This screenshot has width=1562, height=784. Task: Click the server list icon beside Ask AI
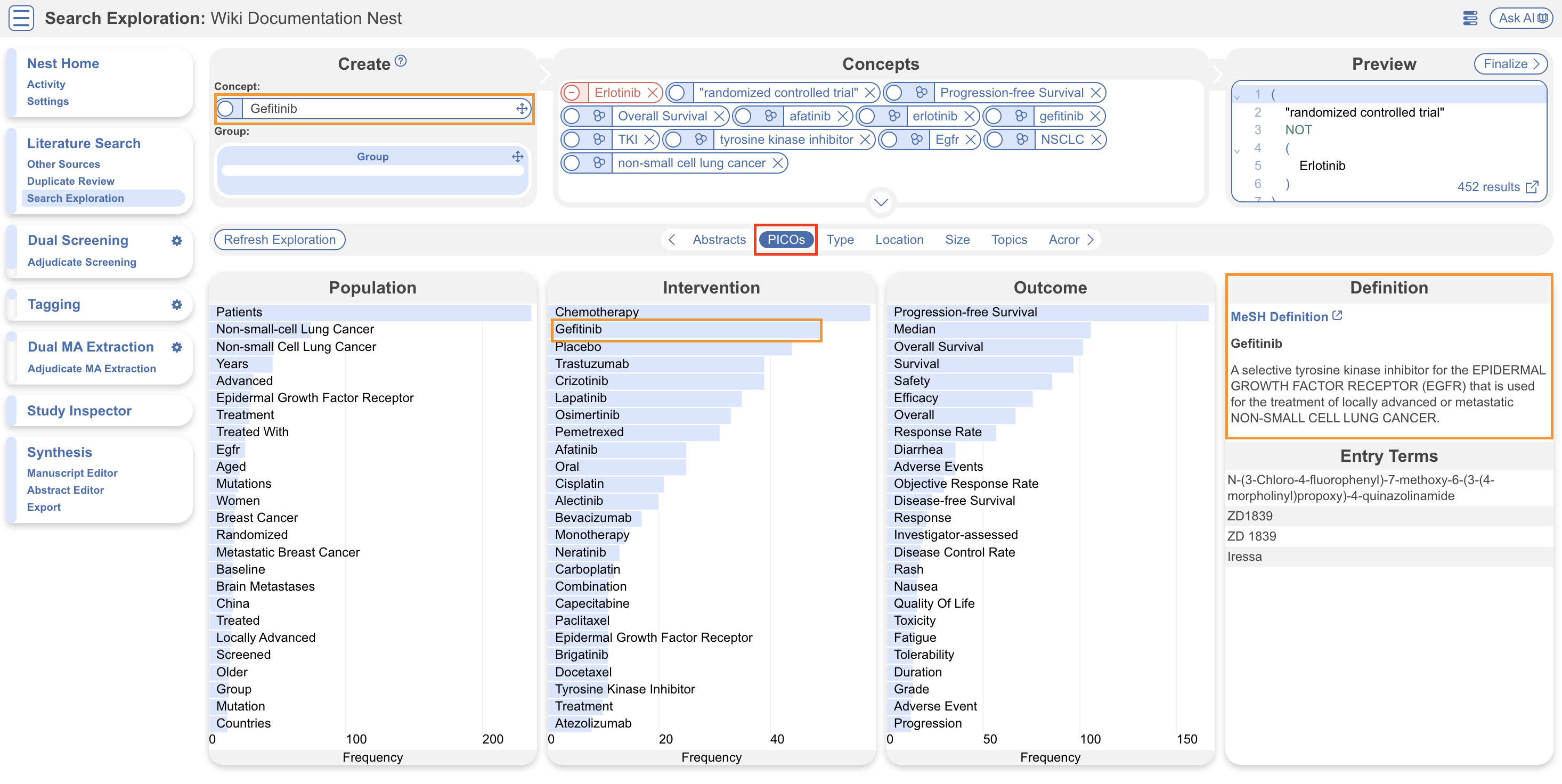click(1470, 18)
